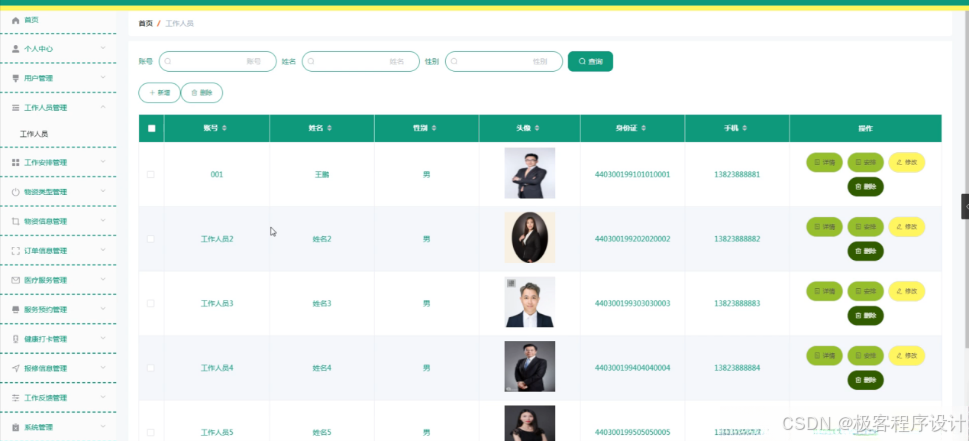The height and width of the screenshot is (441, 970).
Task: Focus the 账号 search input field
Action: coord(218,61)
